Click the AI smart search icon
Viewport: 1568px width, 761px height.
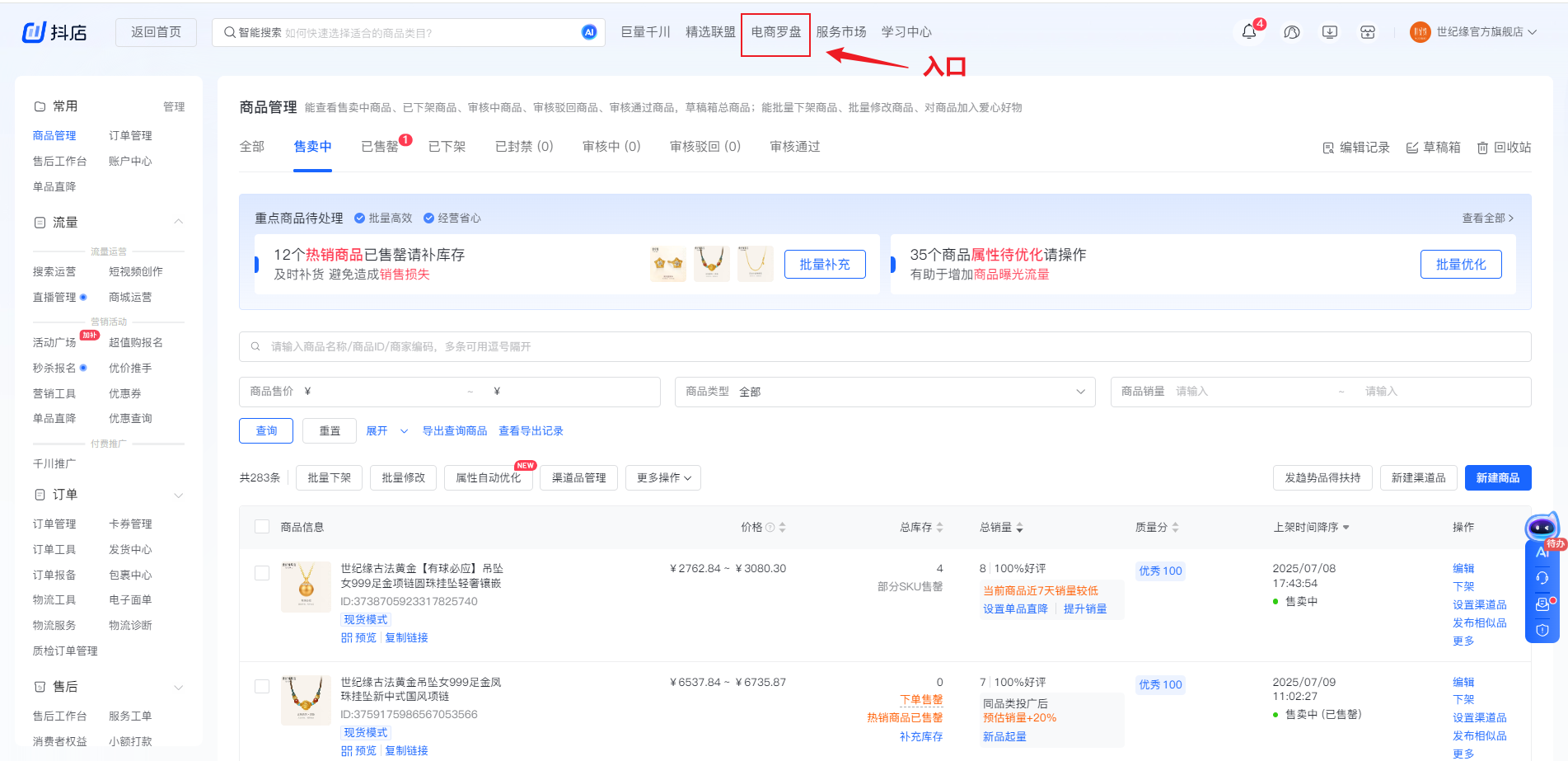[x=588, y=32]
